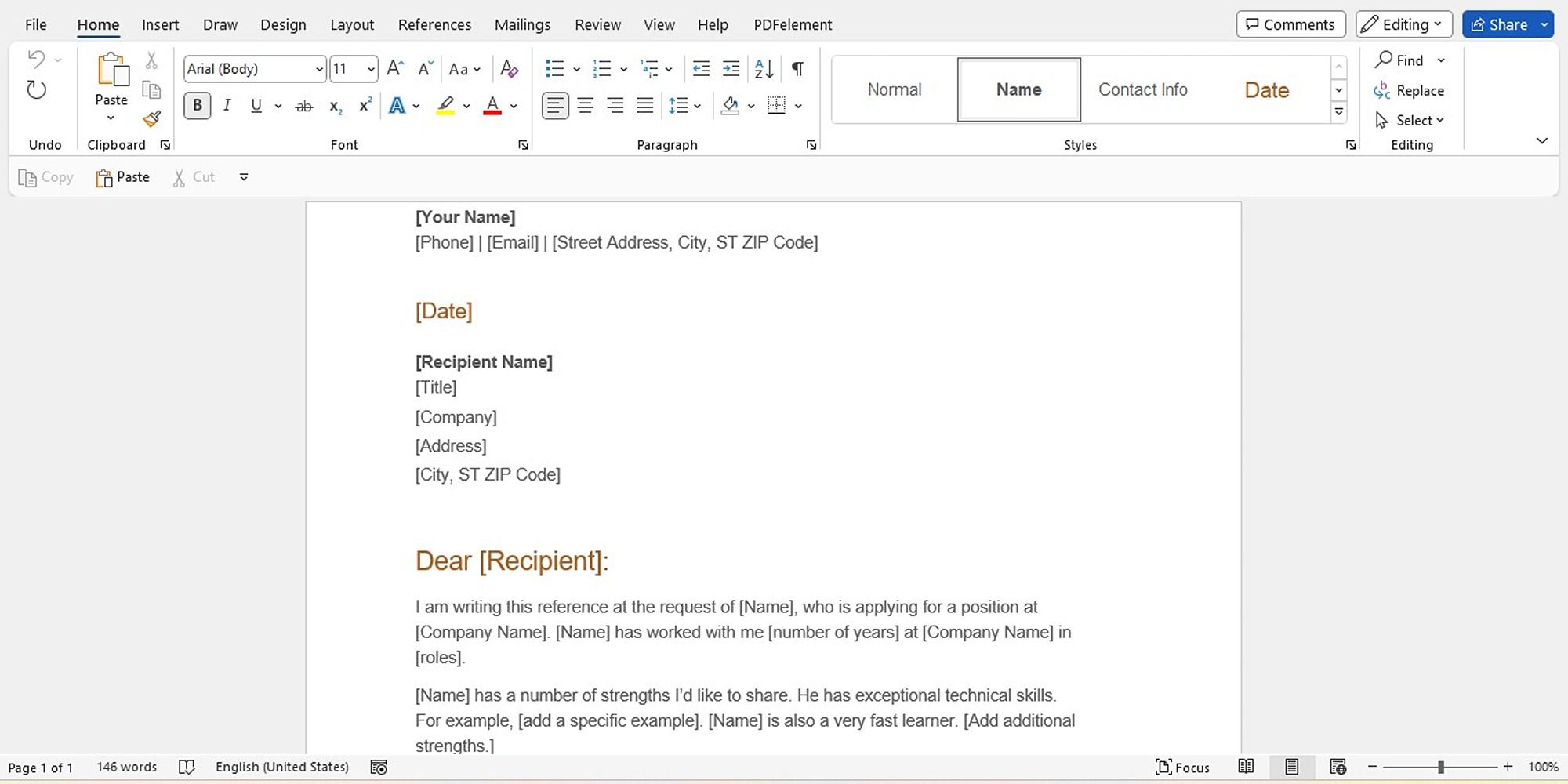This screenshot has height=784, width=1568.
Task: Open the font size dropdown
Action: click(371, 69)
